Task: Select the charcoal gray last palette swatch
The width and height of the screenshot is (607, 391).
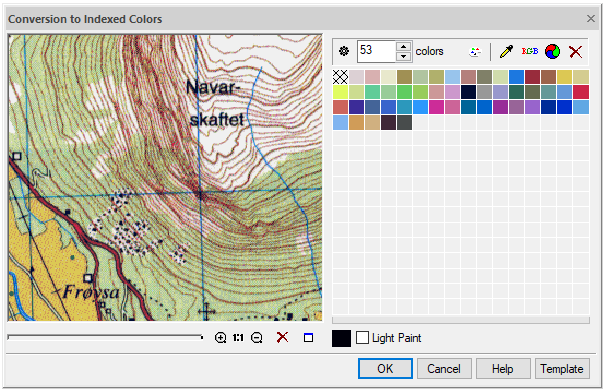Action: [x=404, y=122]
